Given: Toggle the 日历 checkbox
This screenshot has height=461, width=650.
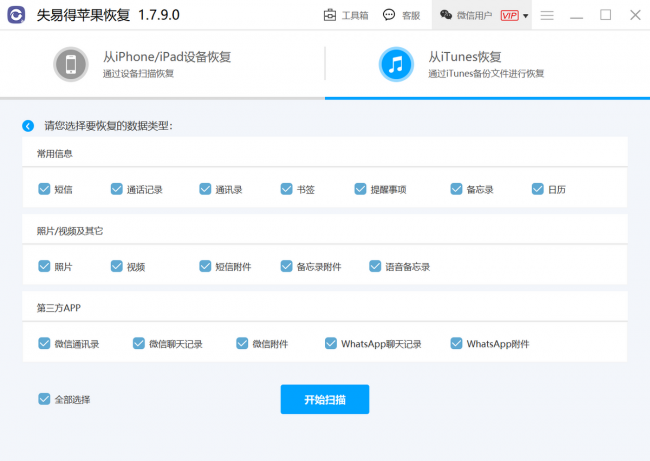Looking at the screenshot, I should tap(538, 189).
